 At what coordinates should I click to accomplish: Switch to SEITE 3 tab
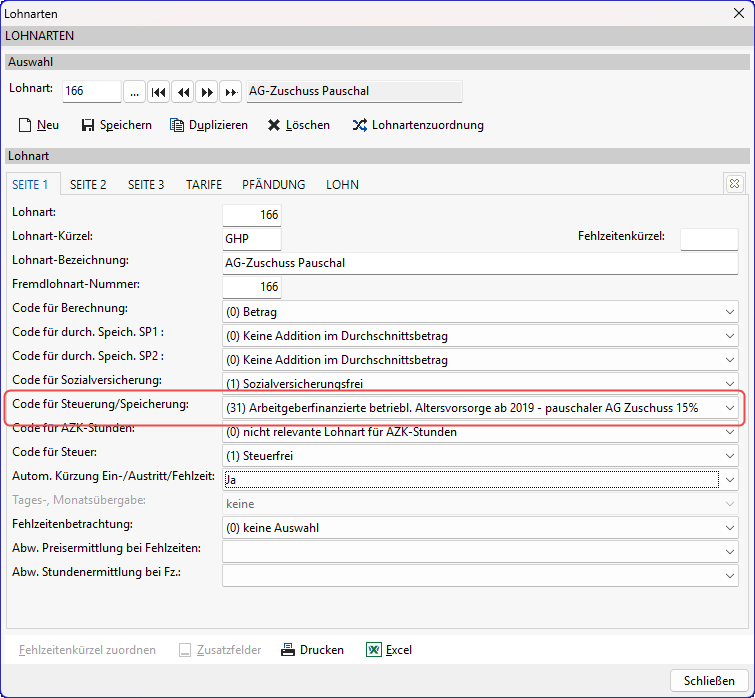click(x=146, y=185)
